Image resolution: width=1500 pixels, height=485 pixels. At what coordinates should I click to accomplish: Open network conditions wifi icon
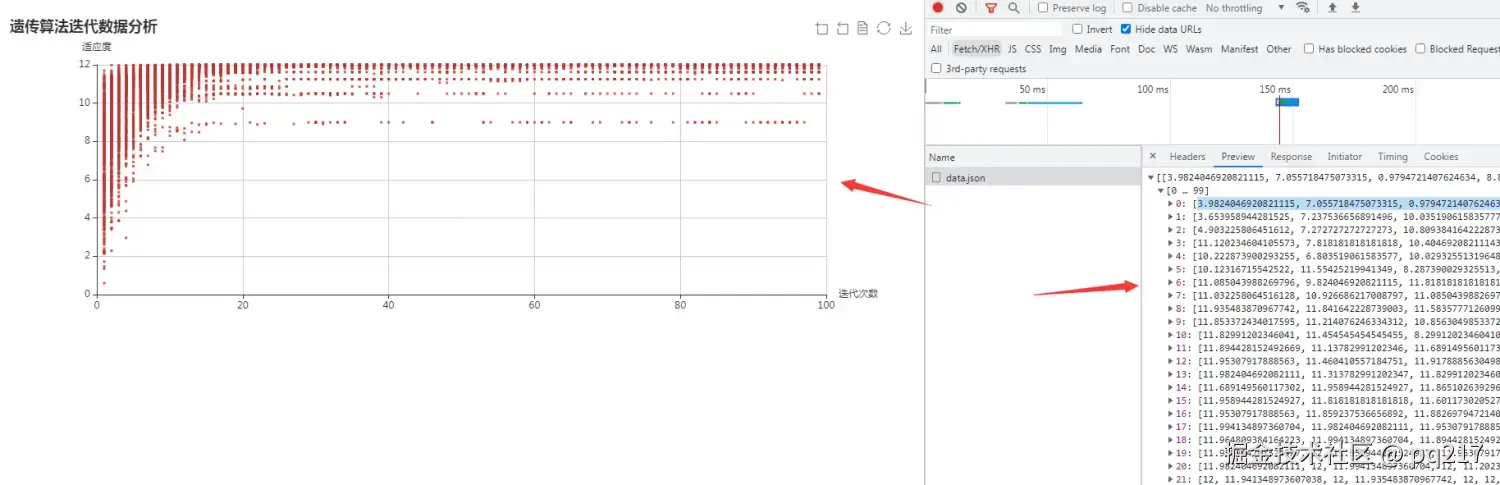point(1303,7)
